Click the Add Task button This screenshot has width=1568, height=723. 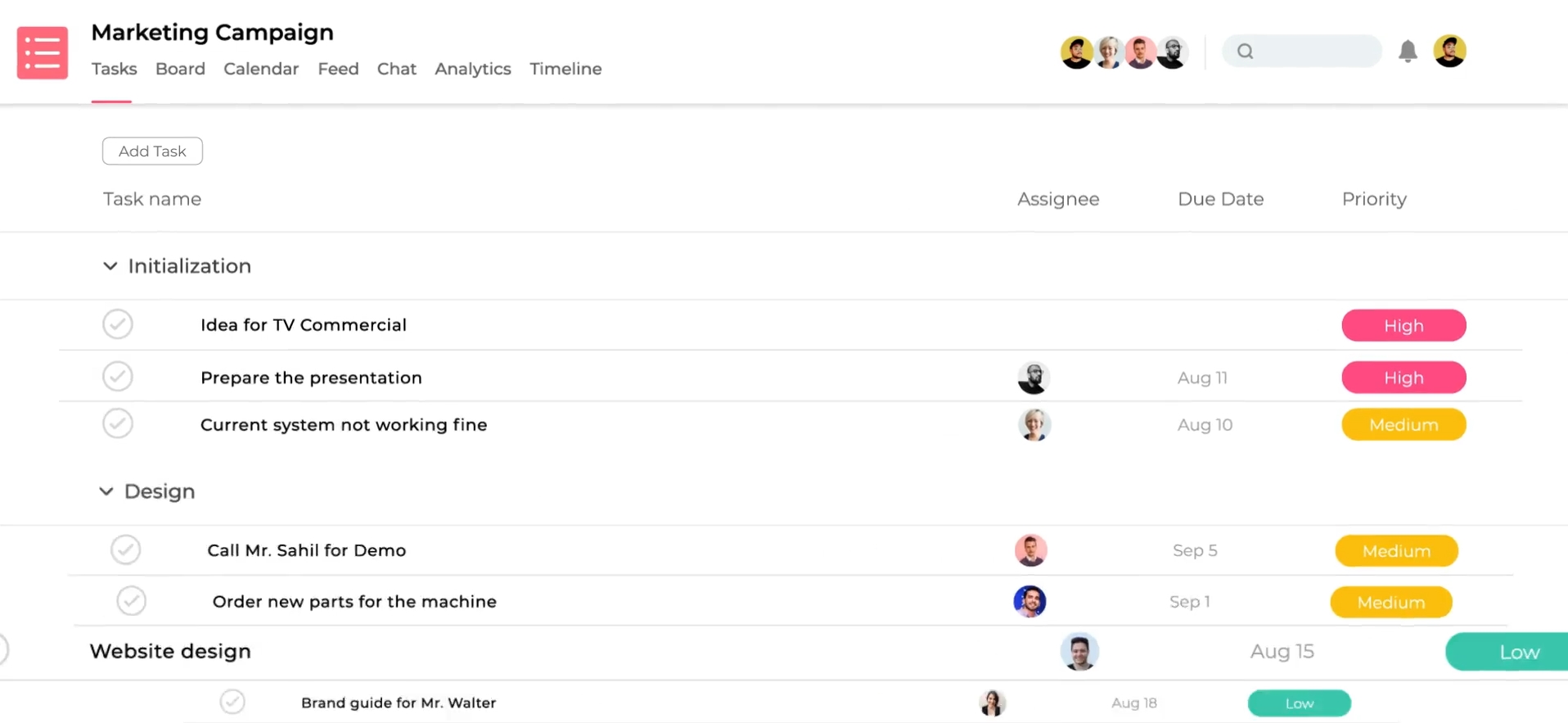pyautogui.click(x=152, y=151)
